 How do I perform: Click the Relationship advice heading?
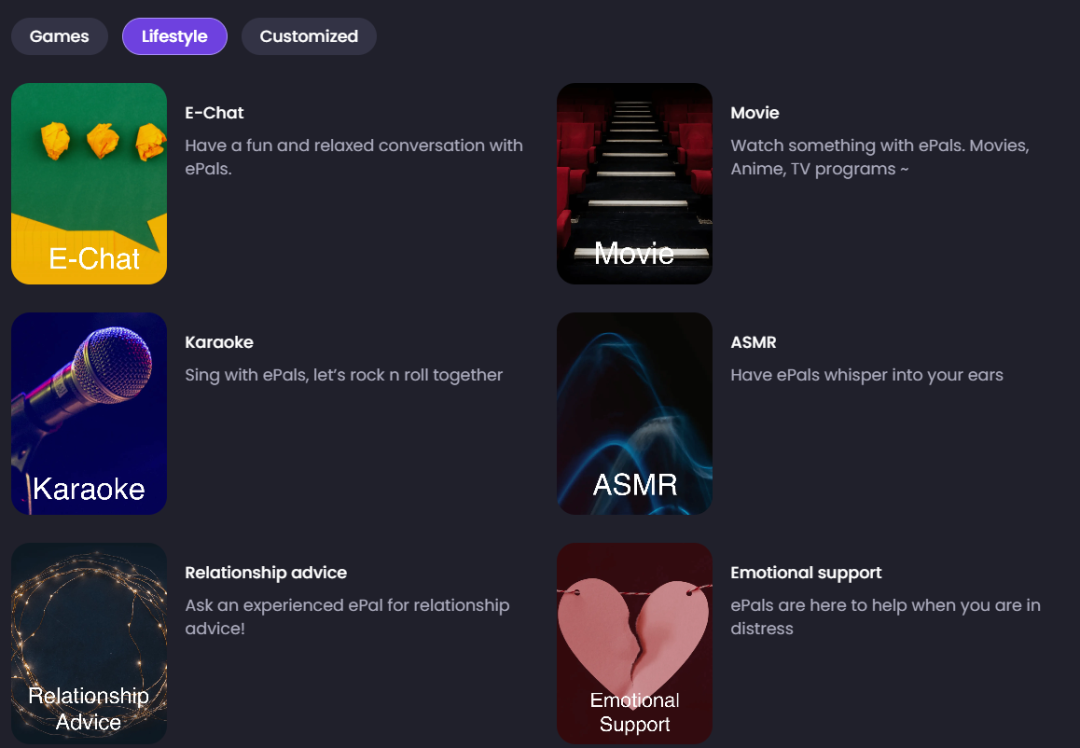pyautogui.click(x=266, y=572)
